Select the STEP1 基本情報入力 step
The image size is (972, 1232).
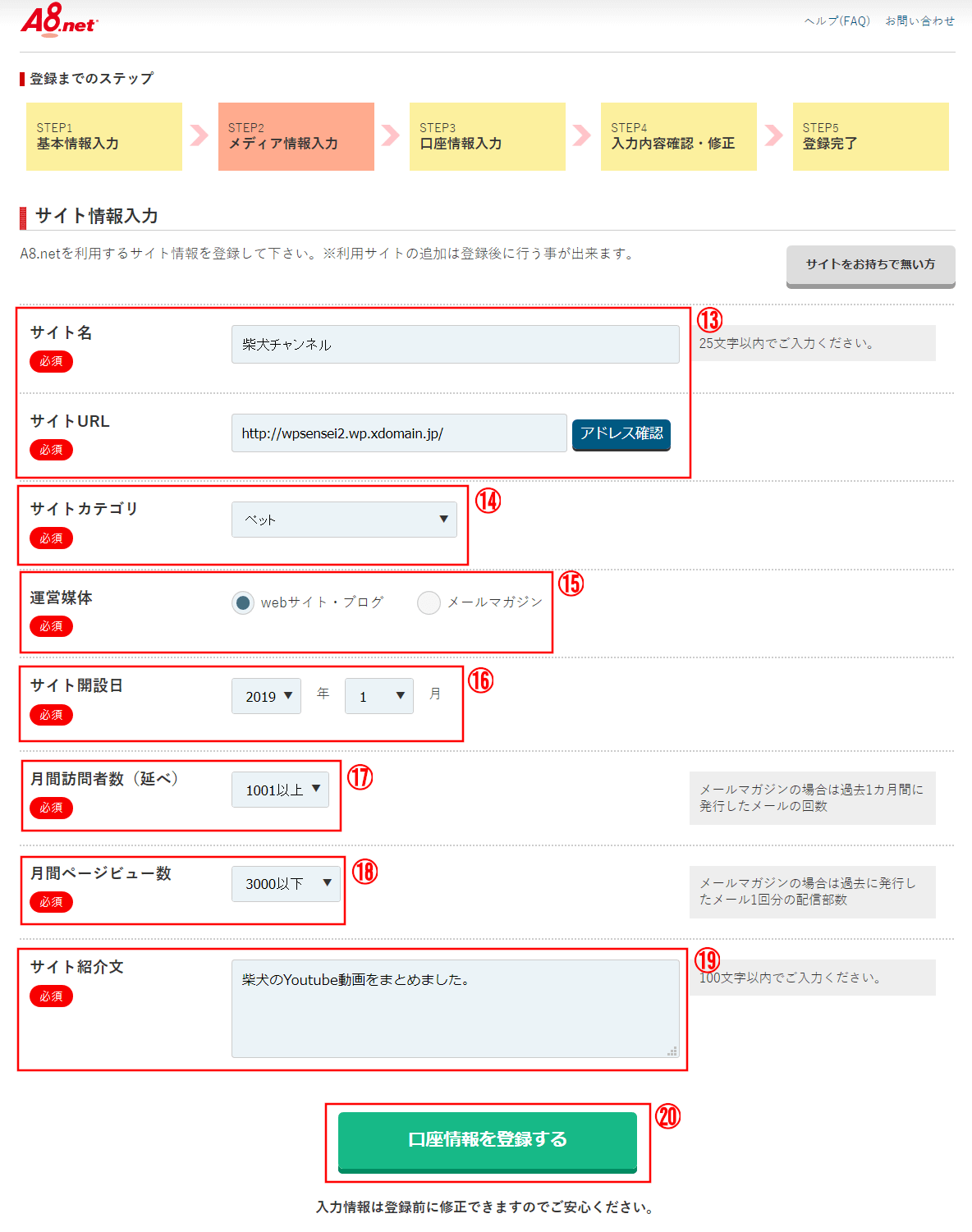104,136
